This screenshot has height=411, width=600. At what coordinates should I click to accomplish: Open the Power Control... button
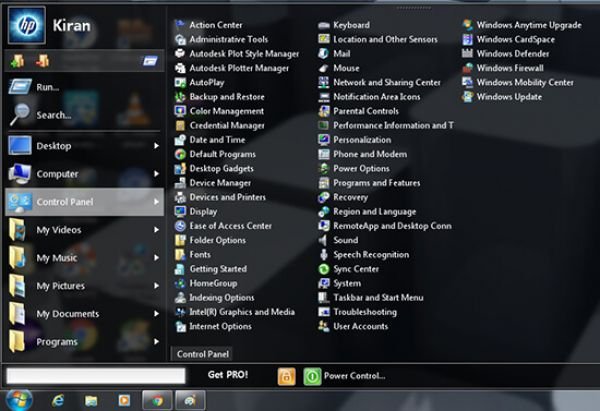coord(345,376)
